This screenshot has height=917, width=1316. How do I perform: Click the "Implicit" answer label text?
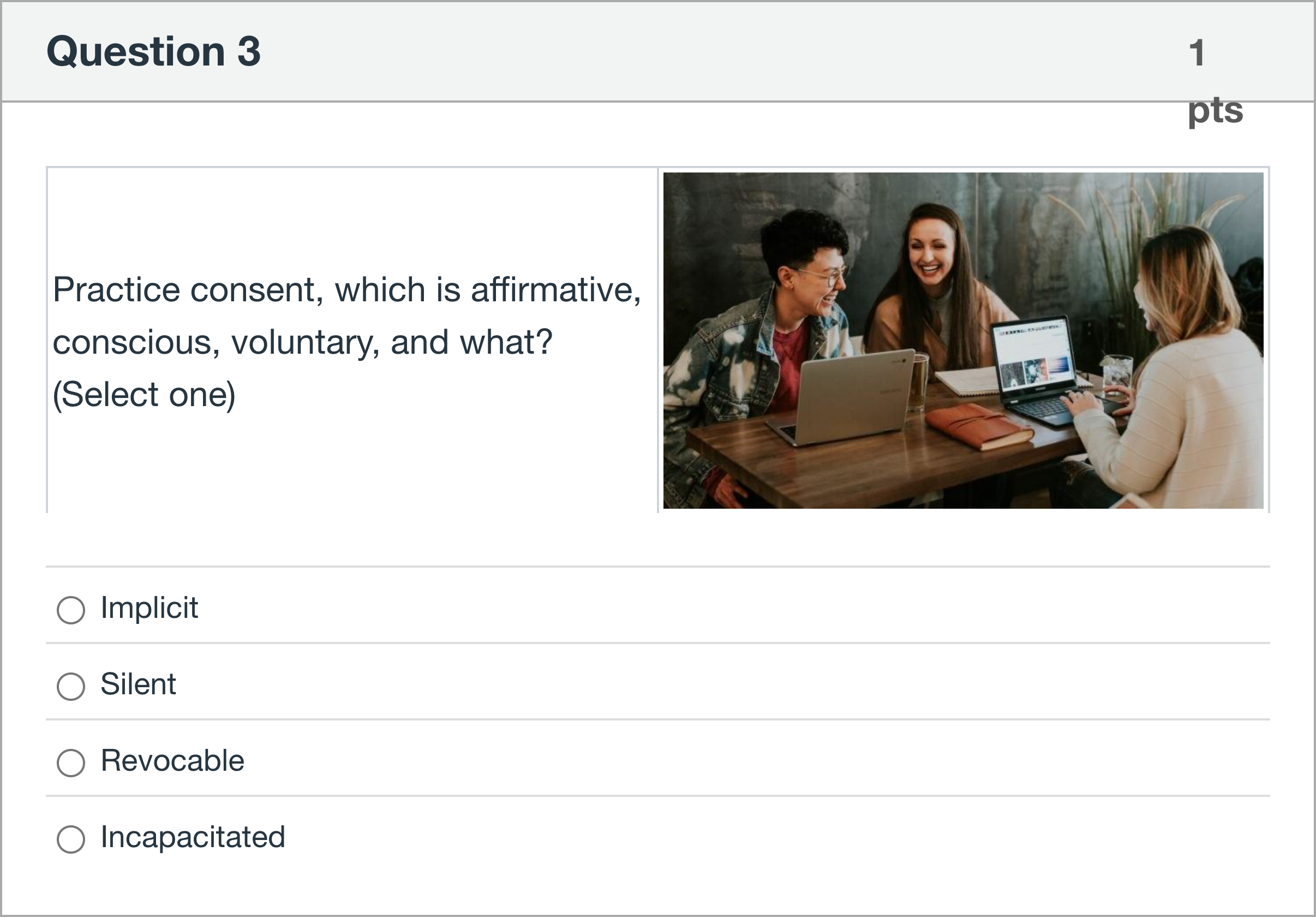click(149, 608)
